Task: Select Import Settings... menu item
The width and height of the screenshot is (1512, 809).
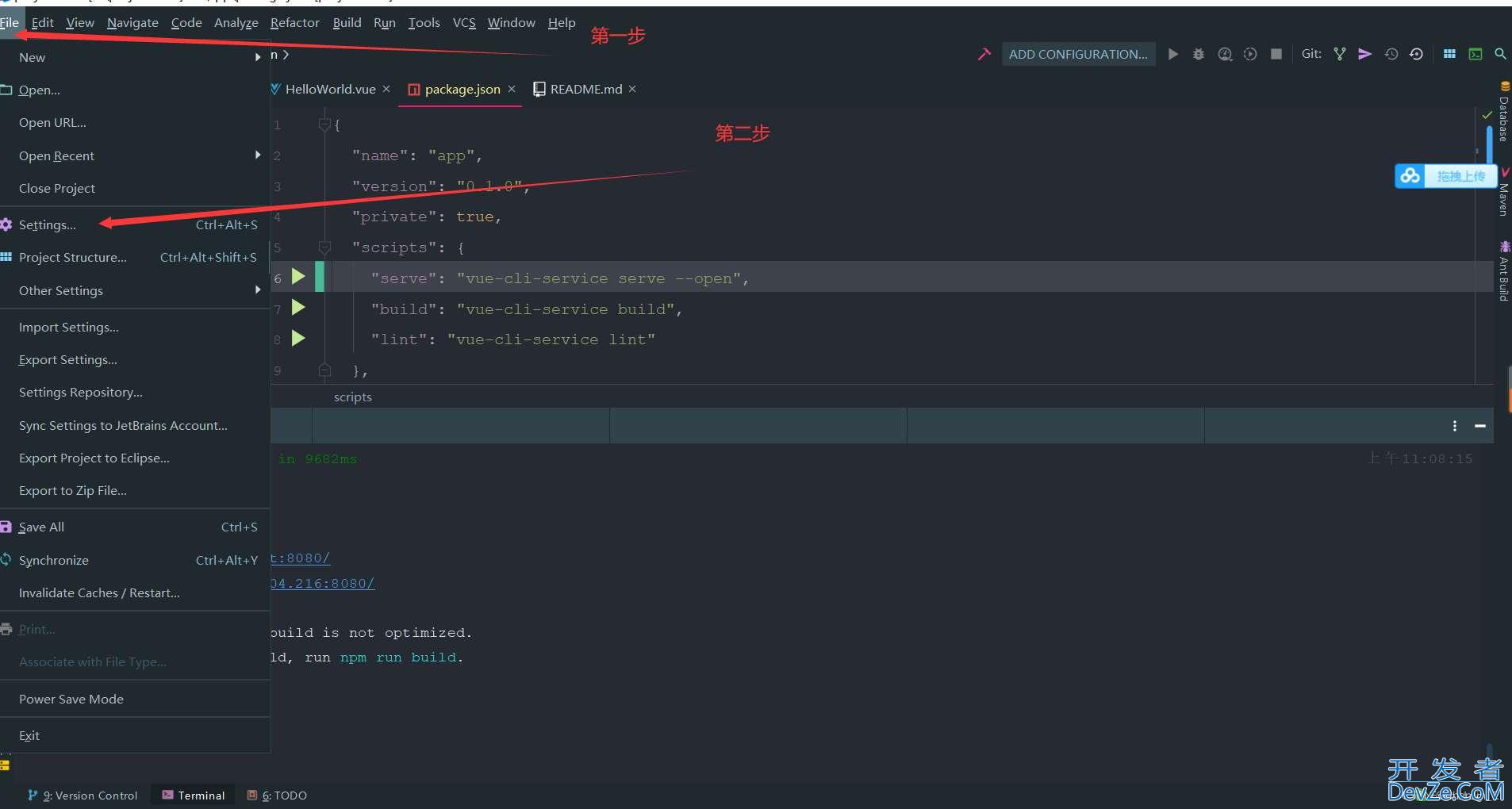Action: click(x=135, y=327)
